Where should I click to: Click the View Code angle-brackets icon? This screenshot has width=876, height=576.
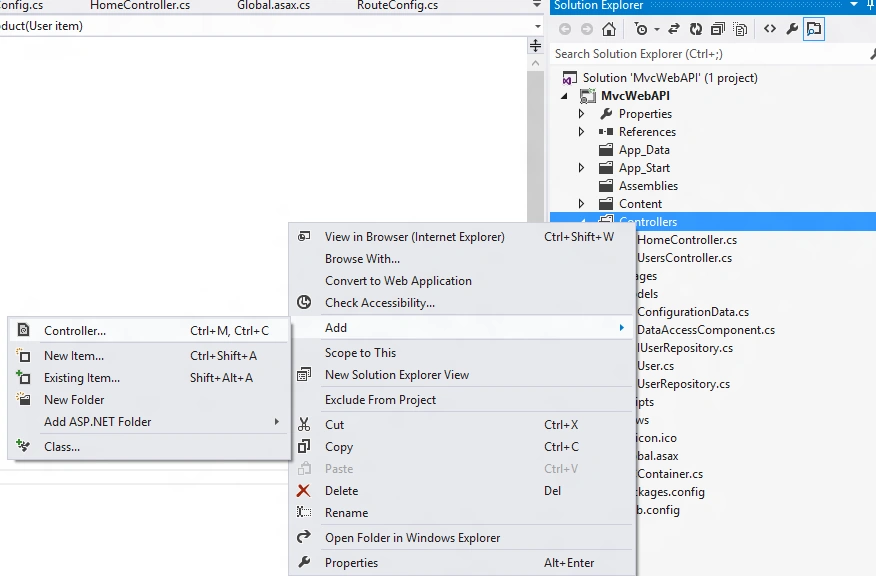770,29
